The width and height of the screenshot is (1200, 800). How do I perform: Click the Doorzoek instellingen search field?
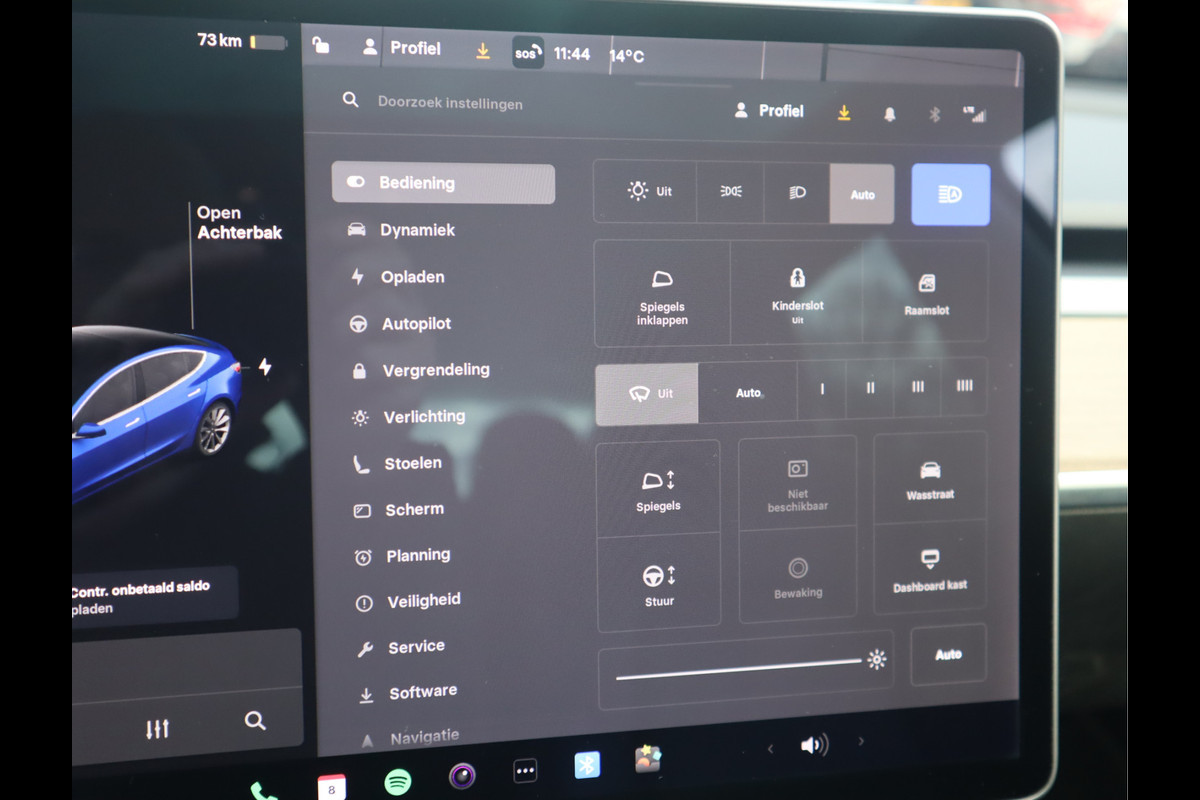pyautogui.click(x=450, y=103)
